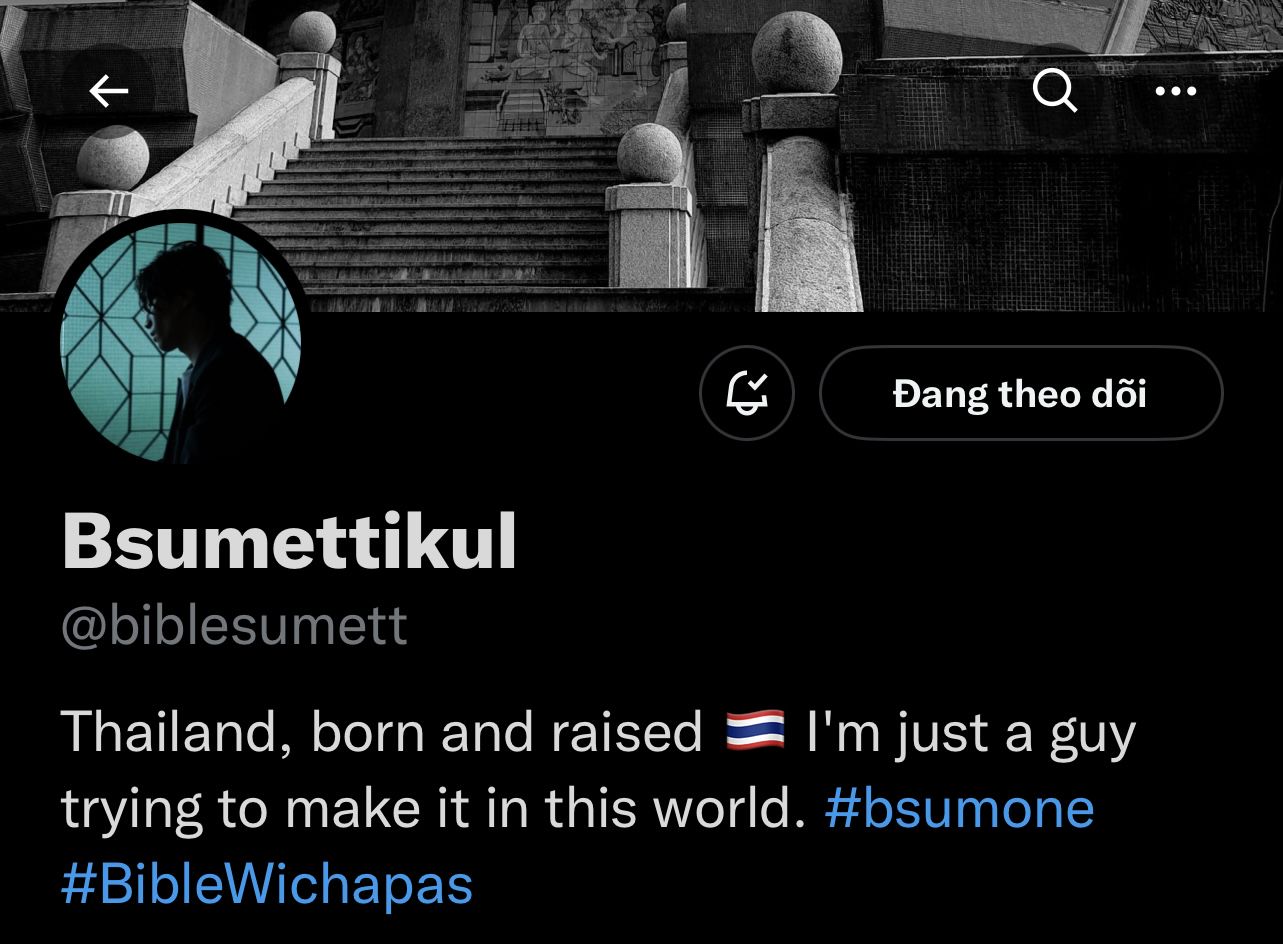Open the three-dot more options menu
This screenshot has height=944, width=1283.
point(1175,92)
